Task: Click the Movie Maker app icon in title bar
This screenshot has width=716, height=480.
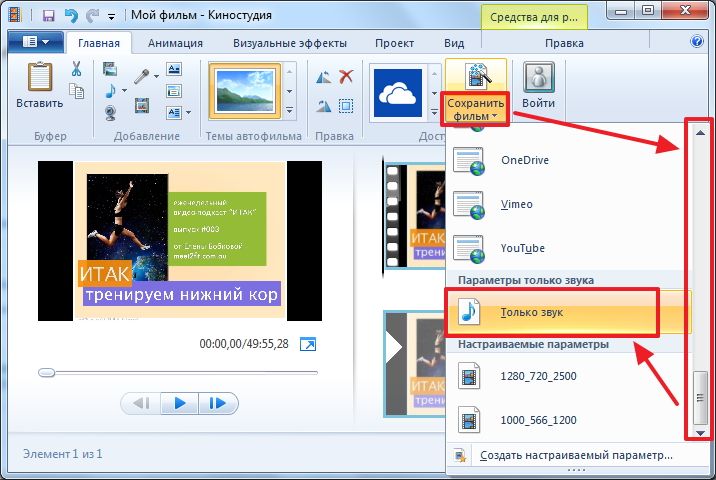Action: [15, 16]
